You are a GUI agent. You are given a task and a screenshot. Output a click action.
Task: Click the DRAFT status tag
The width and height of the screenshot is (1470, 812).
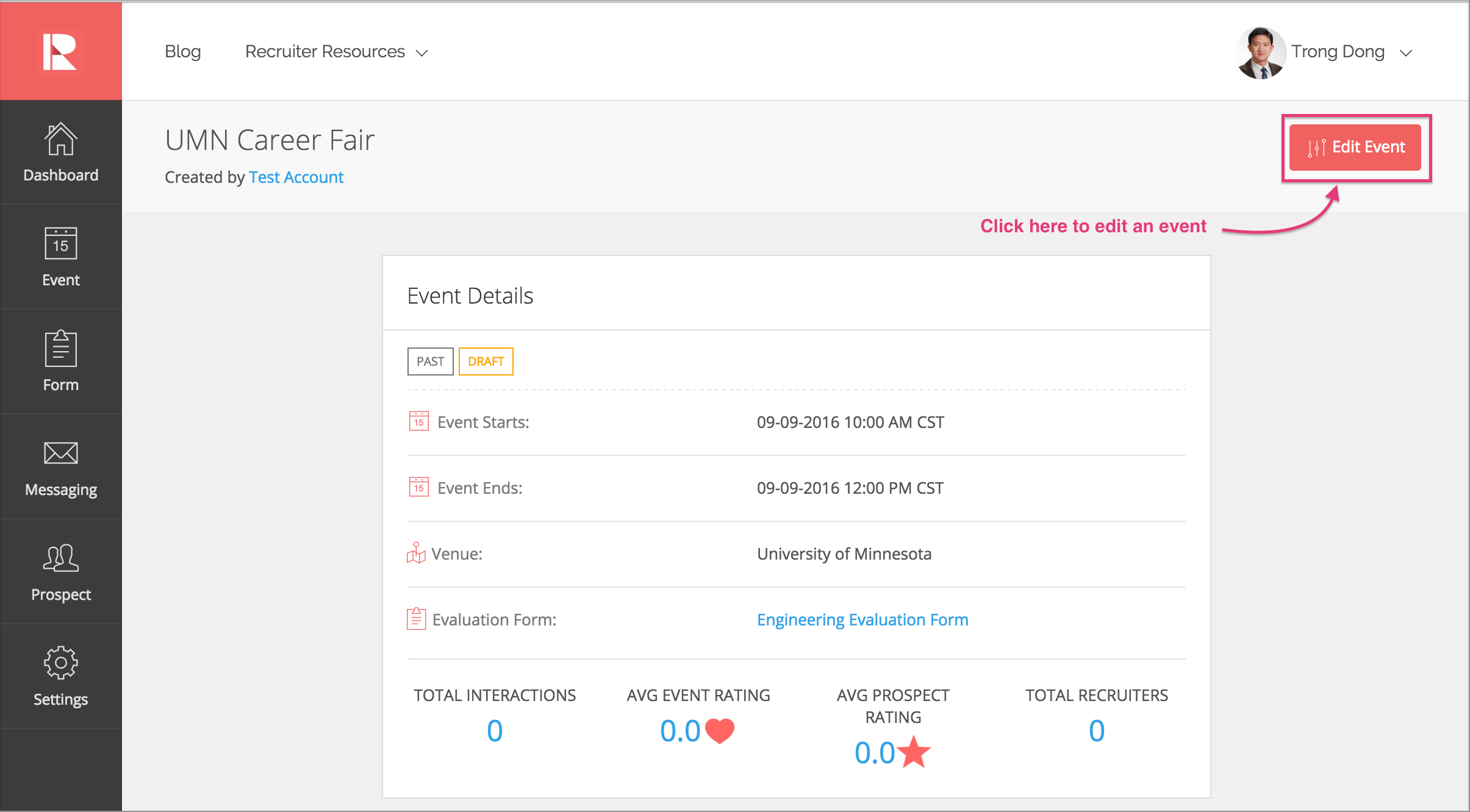[x=486, y=361]
